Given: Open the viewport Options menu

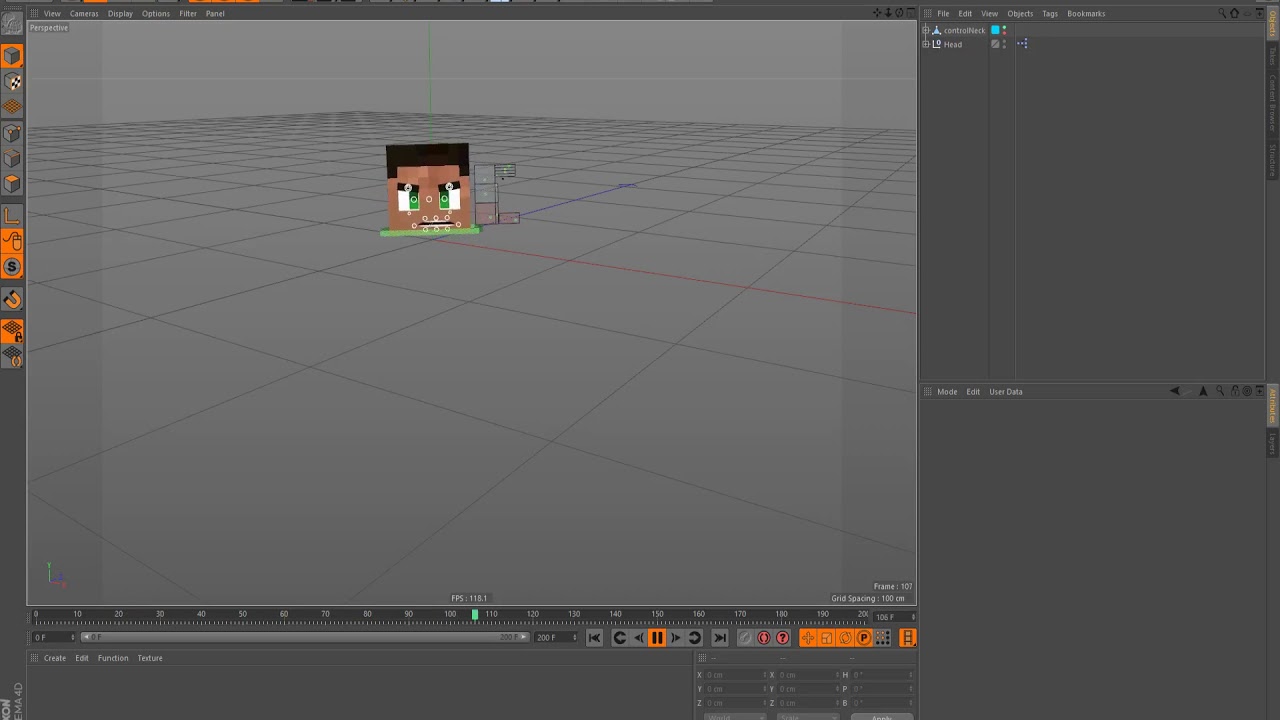Looking at the screenshot, I should [155, 13].
